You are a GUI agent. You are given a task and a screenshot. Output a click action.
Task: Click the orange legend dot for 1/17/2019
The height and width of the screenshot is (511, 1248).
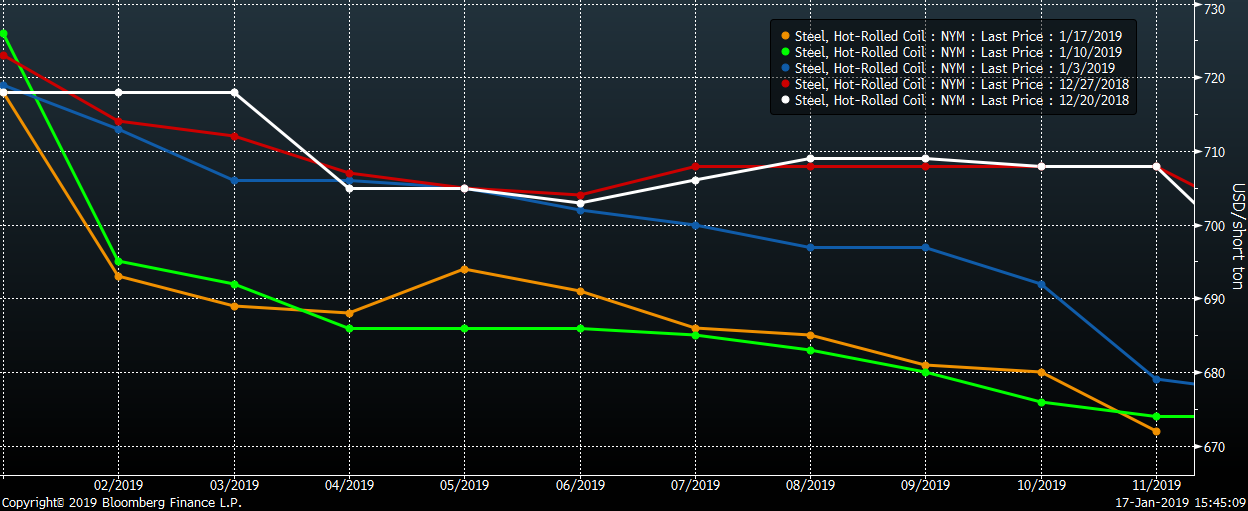[x=787, y=37]
